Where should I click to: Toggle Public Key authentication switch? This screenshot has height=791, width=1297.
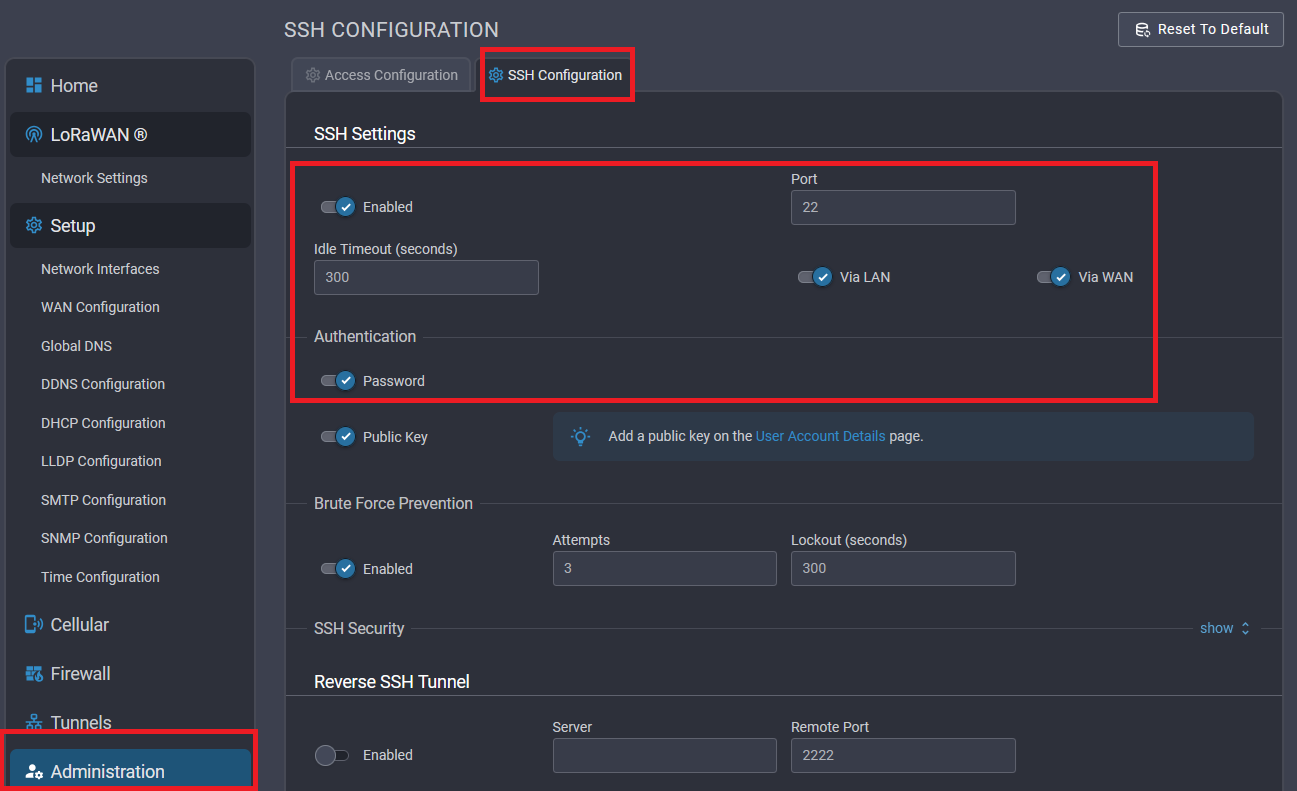click(338, 437)
